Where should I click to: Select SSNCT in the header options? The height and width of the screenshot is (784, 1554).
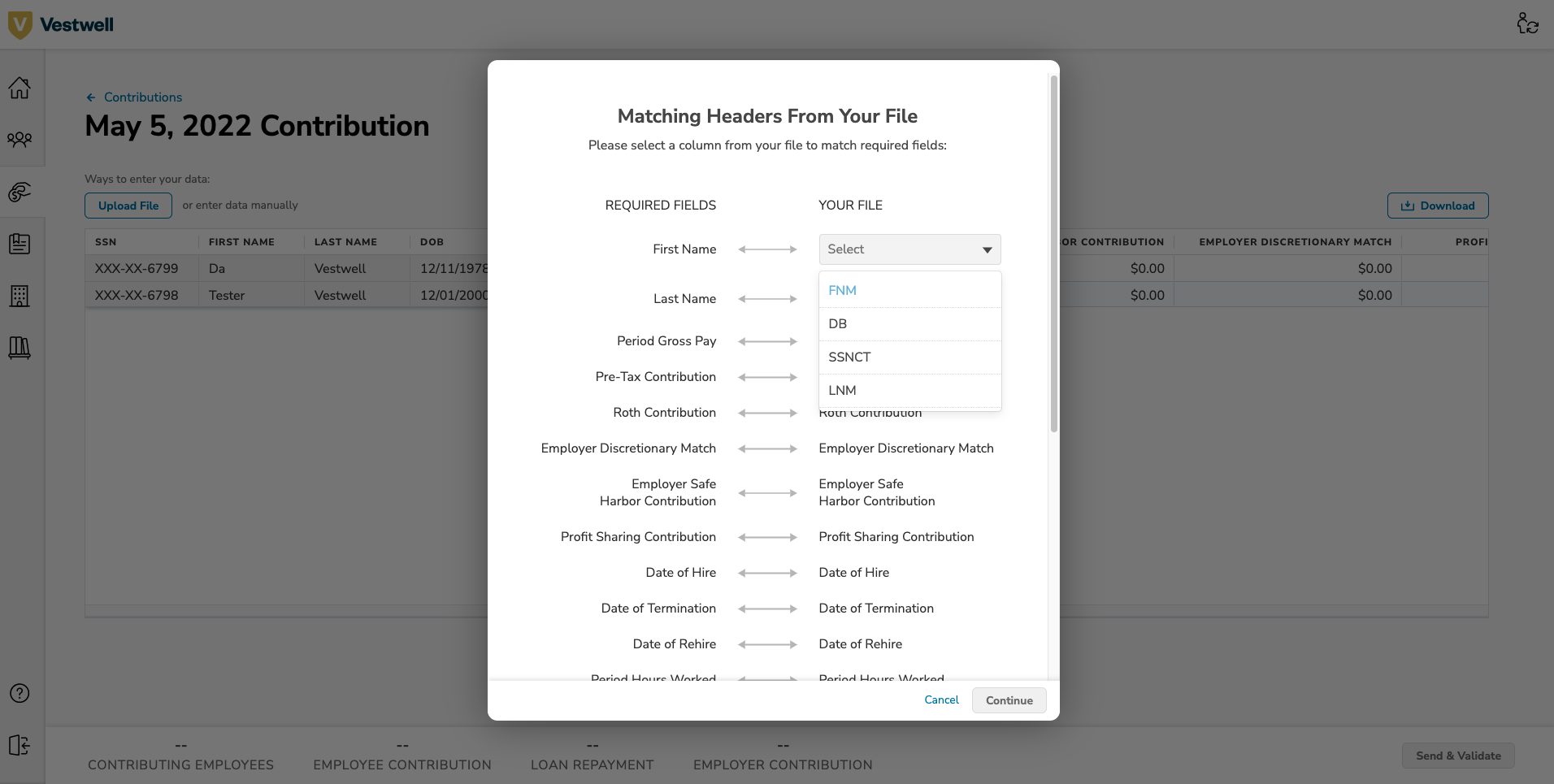pyautogui.click(x=849, y=357)
